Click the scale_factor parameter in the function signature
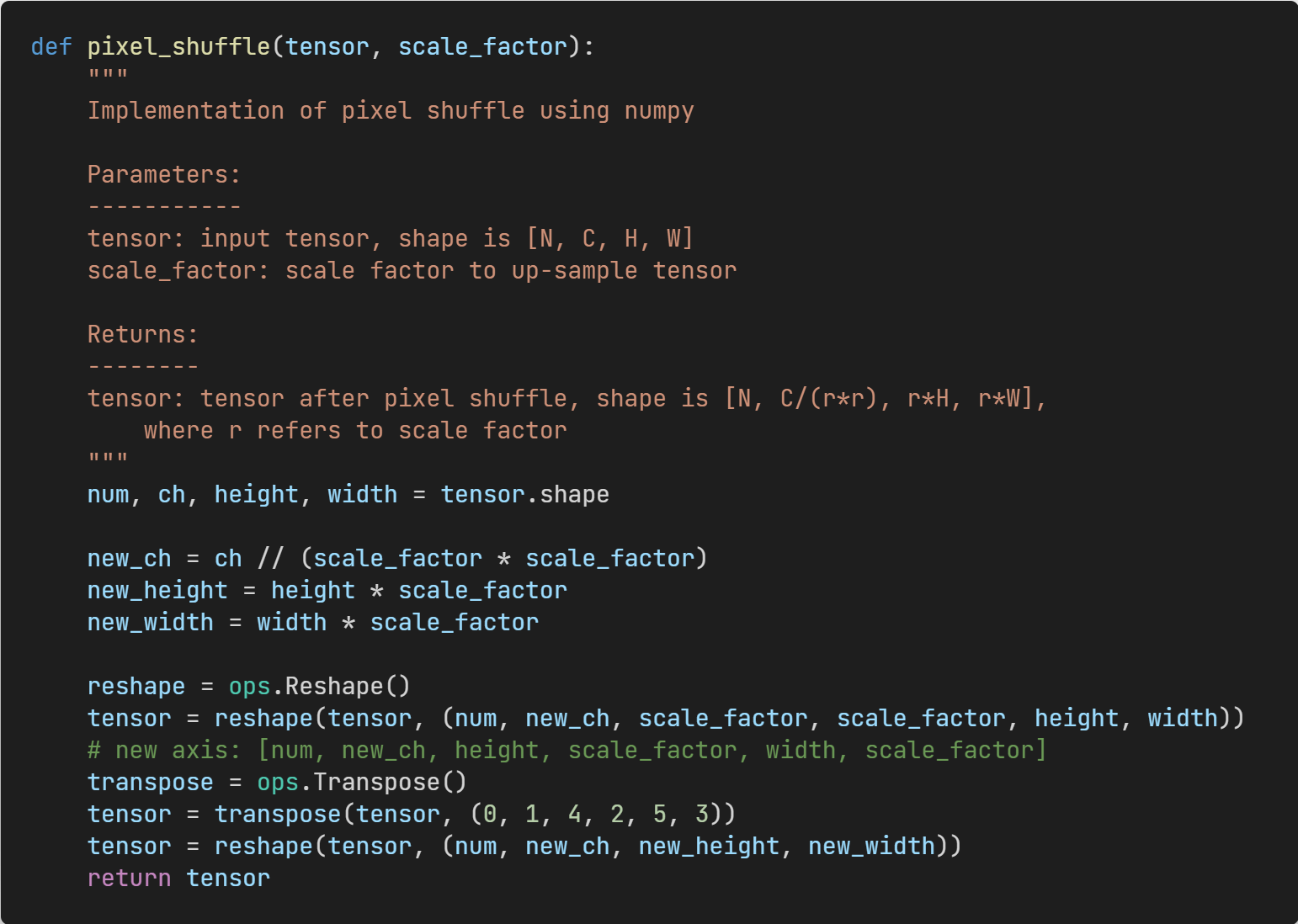Image resolution: width=1298 pixels, height=924 pixels. point(482,46)
